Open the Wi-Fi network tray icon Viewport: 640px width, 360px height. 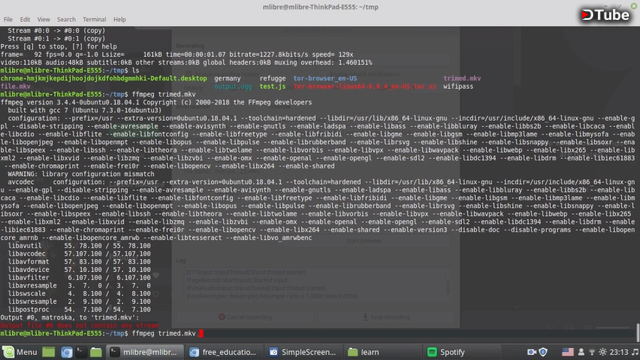tap(592, 352)
